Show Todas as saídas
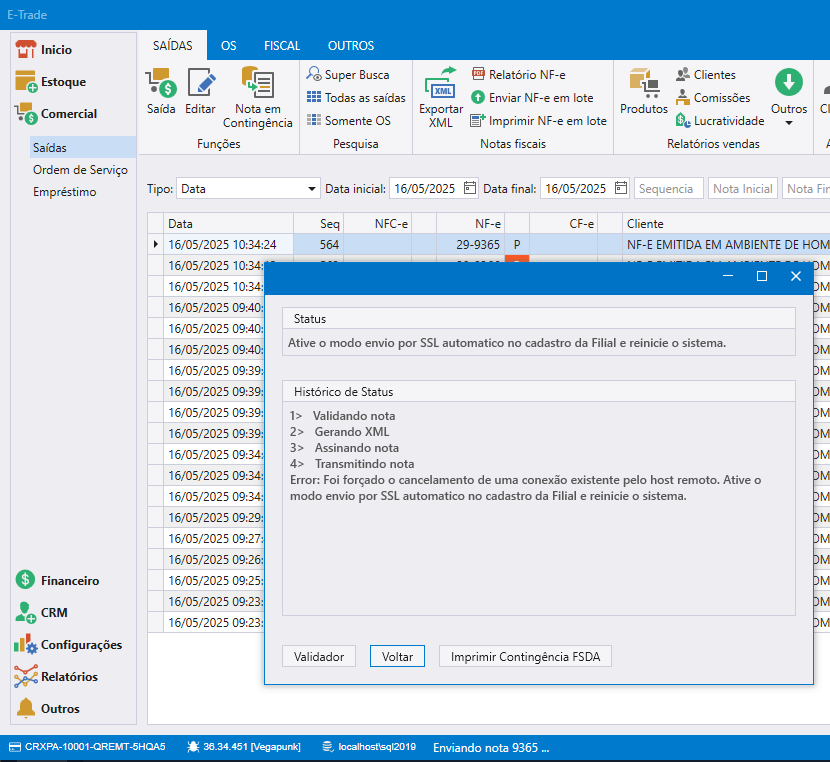Image resolution: width=830 pixels, height=762 pixels. tap(356, 97)
